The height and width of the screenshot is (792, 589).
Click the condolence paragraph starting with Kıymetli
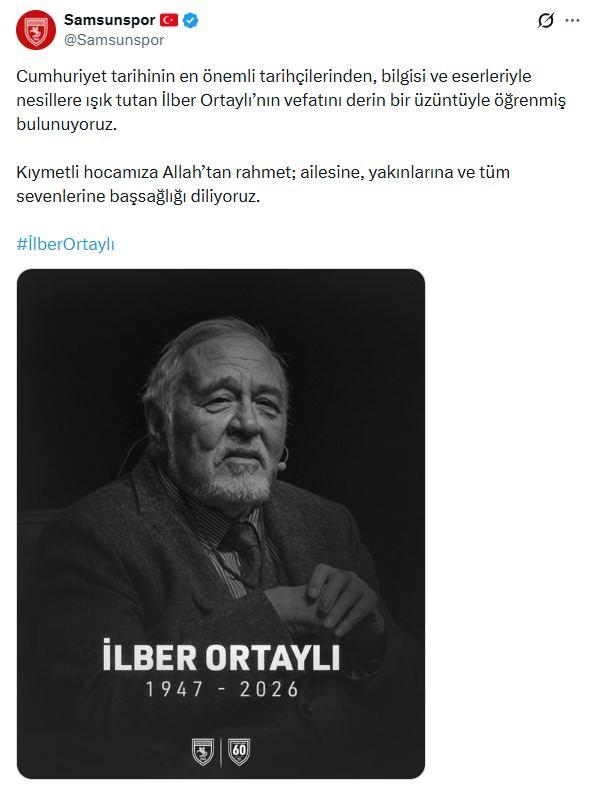pyautogui.click(x=263, y=184)
